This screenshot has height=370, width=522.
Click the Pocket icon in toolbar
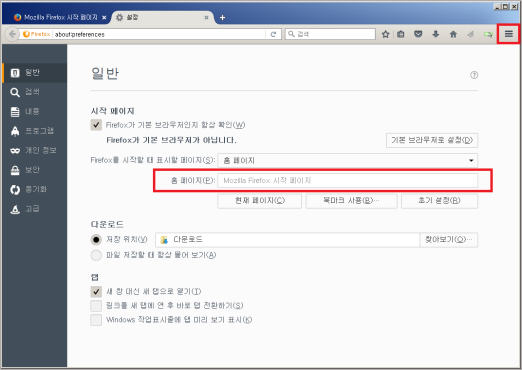click(x=418, y=34)
